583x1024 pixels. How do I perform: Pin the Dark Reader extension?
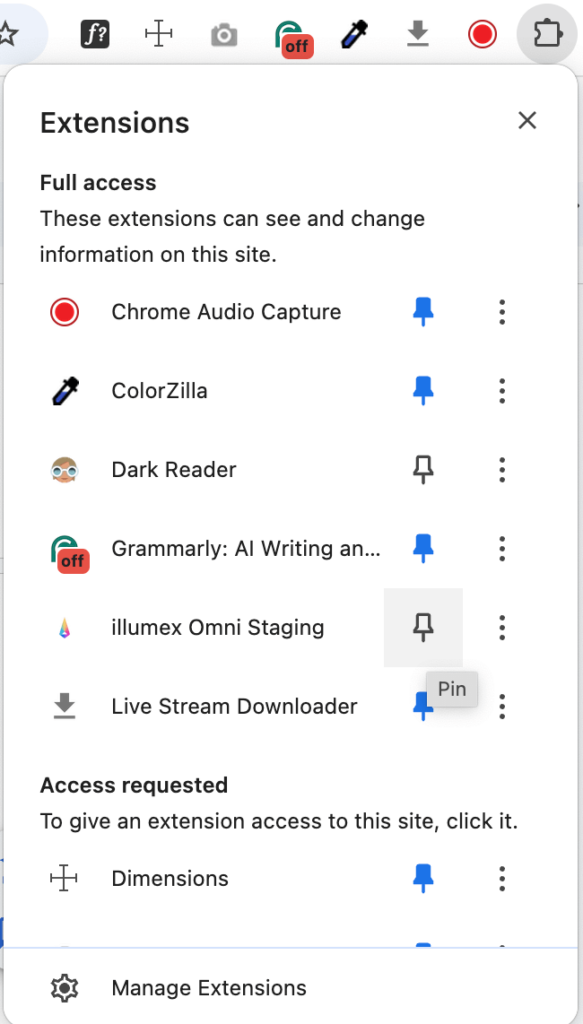point(423,470)
